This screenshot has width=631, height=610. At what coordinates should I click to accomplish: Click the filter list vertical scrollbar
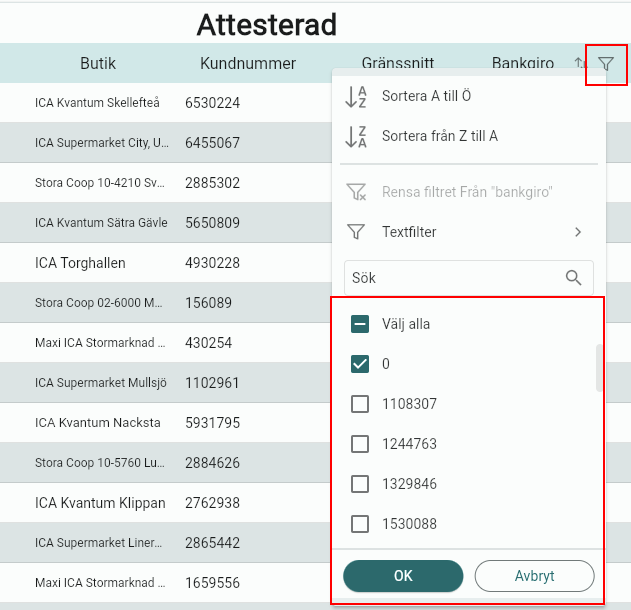599,368
